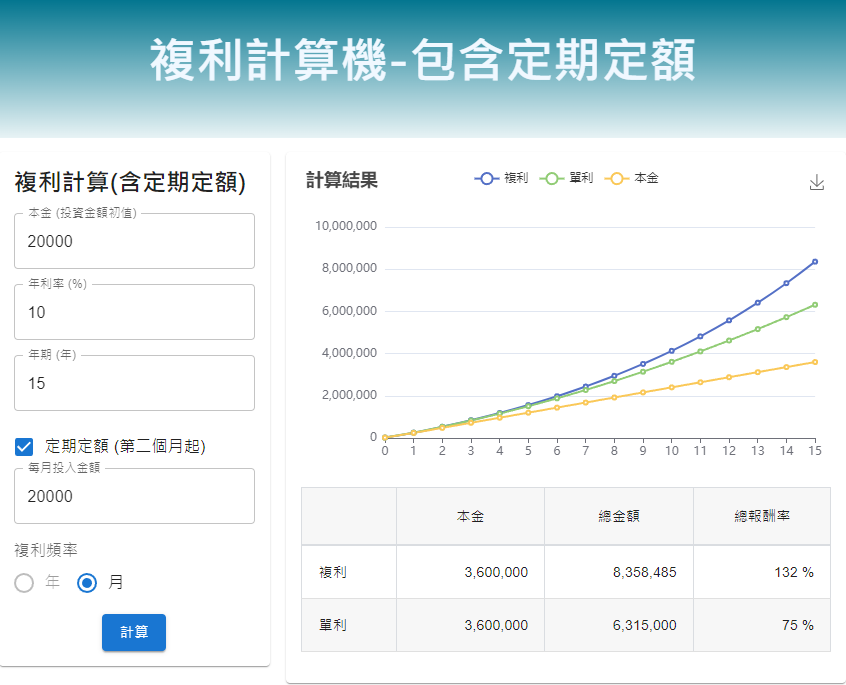Click the 每月投入金額 input field

point(134,496)
